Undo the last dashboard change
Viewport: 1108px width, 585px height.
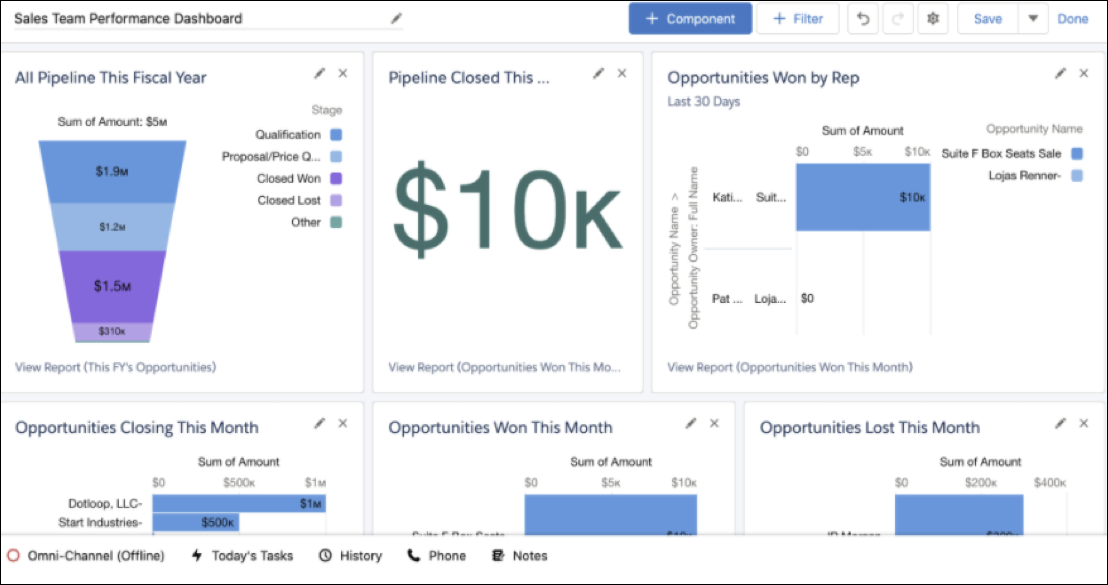tap(862, 18)
